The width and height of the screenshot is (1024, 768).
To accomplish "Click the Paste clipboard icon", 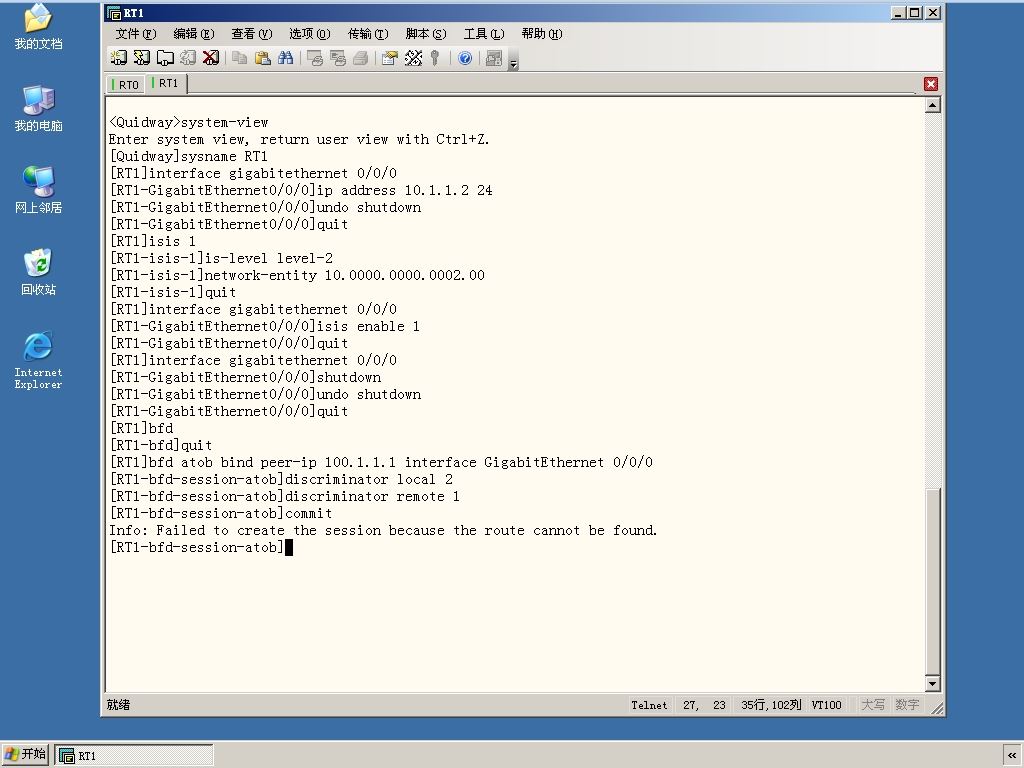I will tap(263, 58).
